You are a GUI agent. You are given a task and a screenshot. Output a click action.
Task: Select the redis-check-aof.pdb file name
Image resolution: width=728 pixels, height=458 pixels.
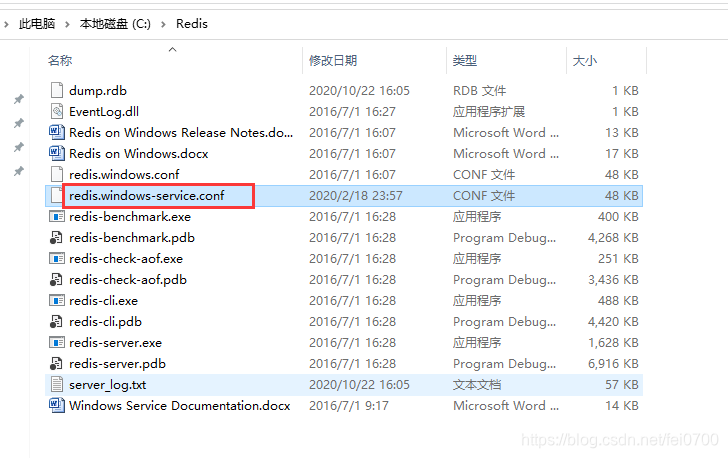pyautogui.click(x=128, y=280)
